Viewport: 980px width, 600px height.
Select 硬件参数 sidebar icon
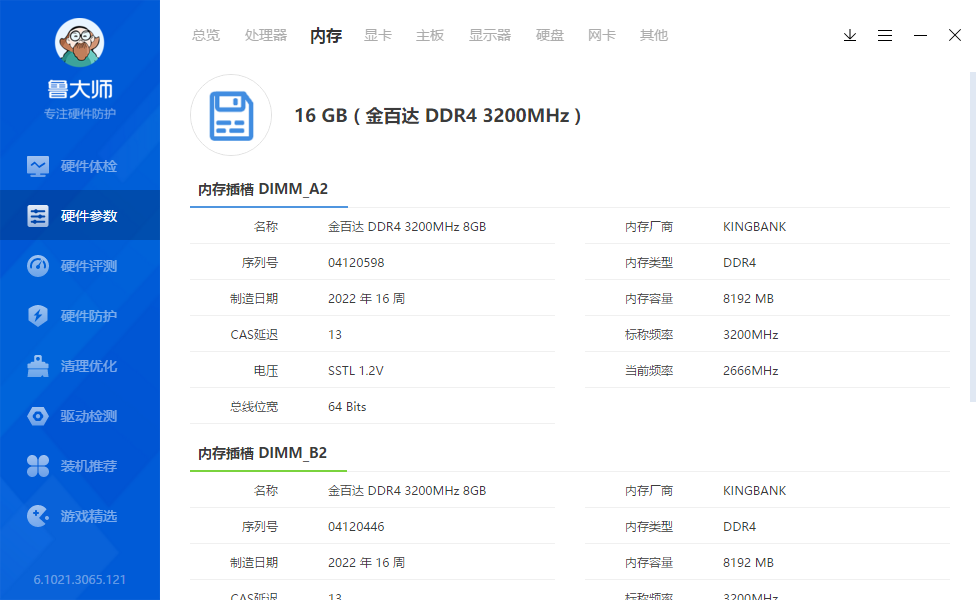[x=38, y=216]
